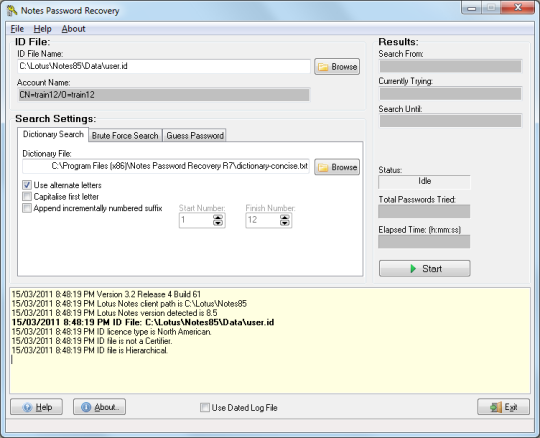Select log line 'Lotus Notes version detected is 8.5'
This screenshot has width=540, height=438.
114,313
